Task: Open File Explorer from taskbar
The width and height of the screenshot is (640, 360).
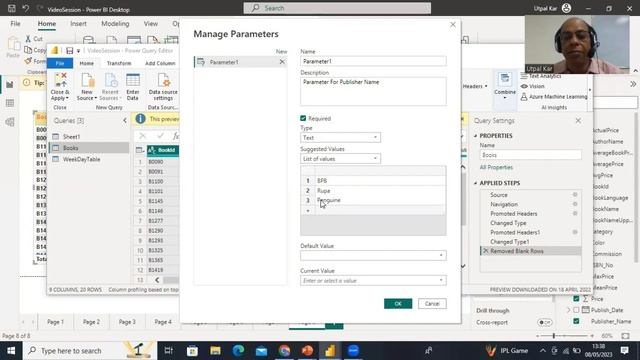Action: point(215,351)
